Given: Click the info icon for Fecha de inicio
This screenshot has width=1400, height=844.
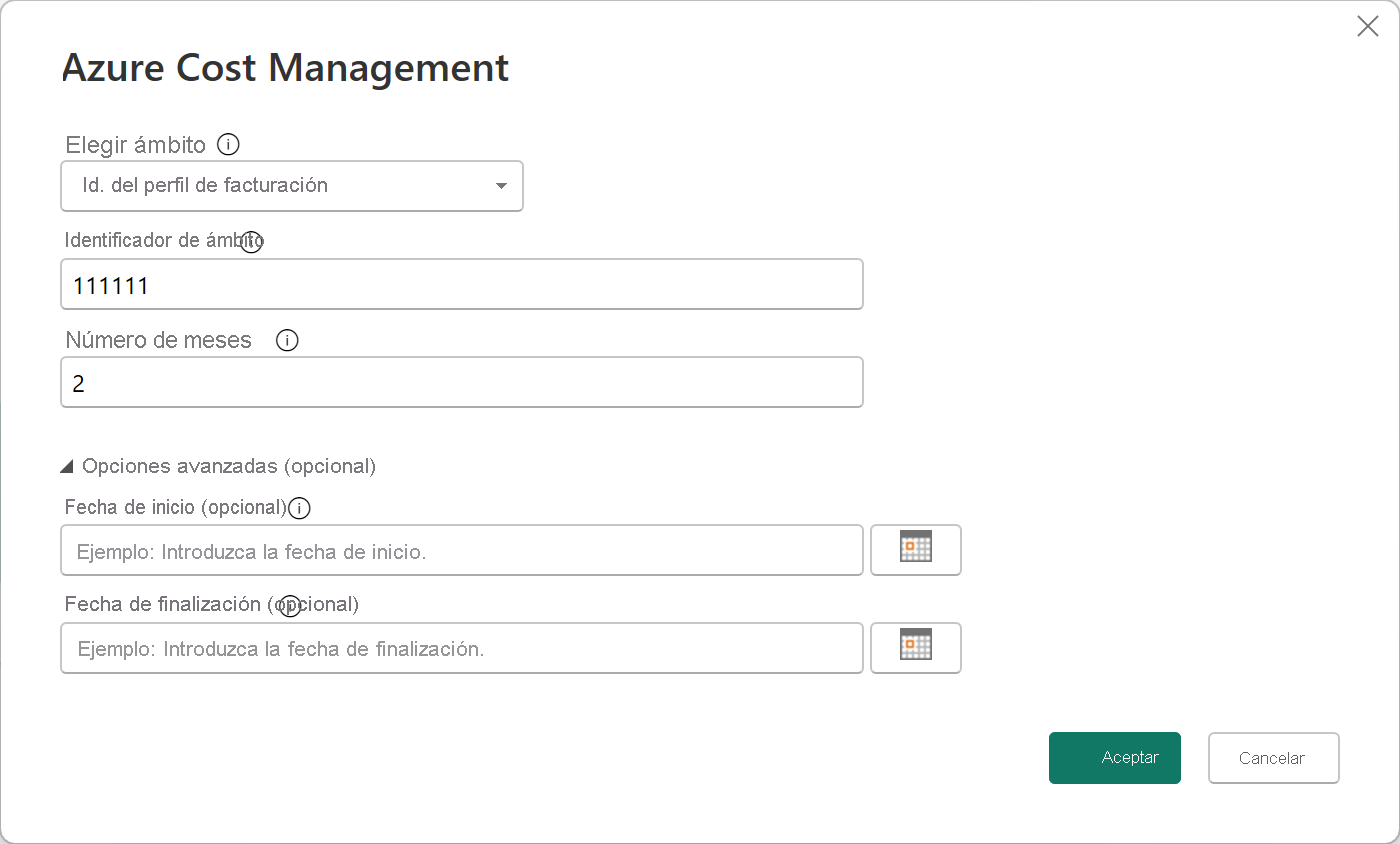Looking at the screenshot, I should [299, 508].
